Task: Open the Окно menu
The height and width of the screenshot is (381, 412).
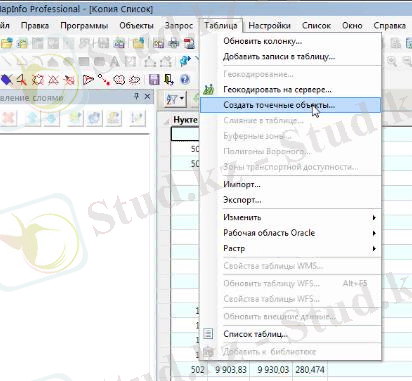Action: pyautogui.click(x=352, y=26)
